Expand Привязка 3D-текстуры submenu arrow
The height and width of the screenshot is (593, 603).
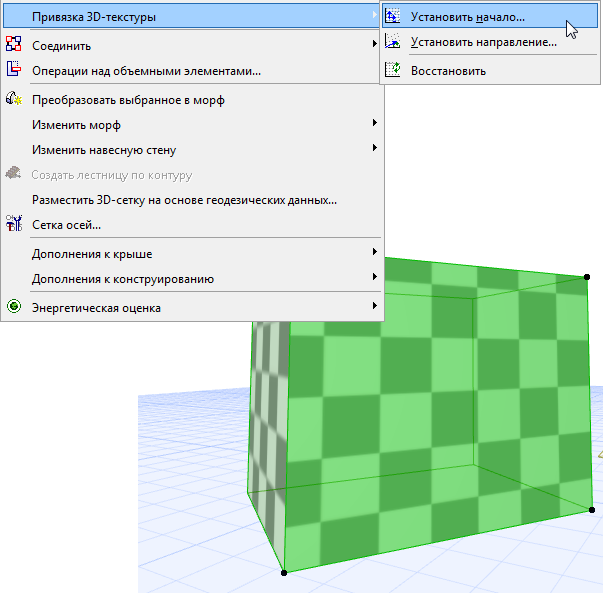point(374,15)
